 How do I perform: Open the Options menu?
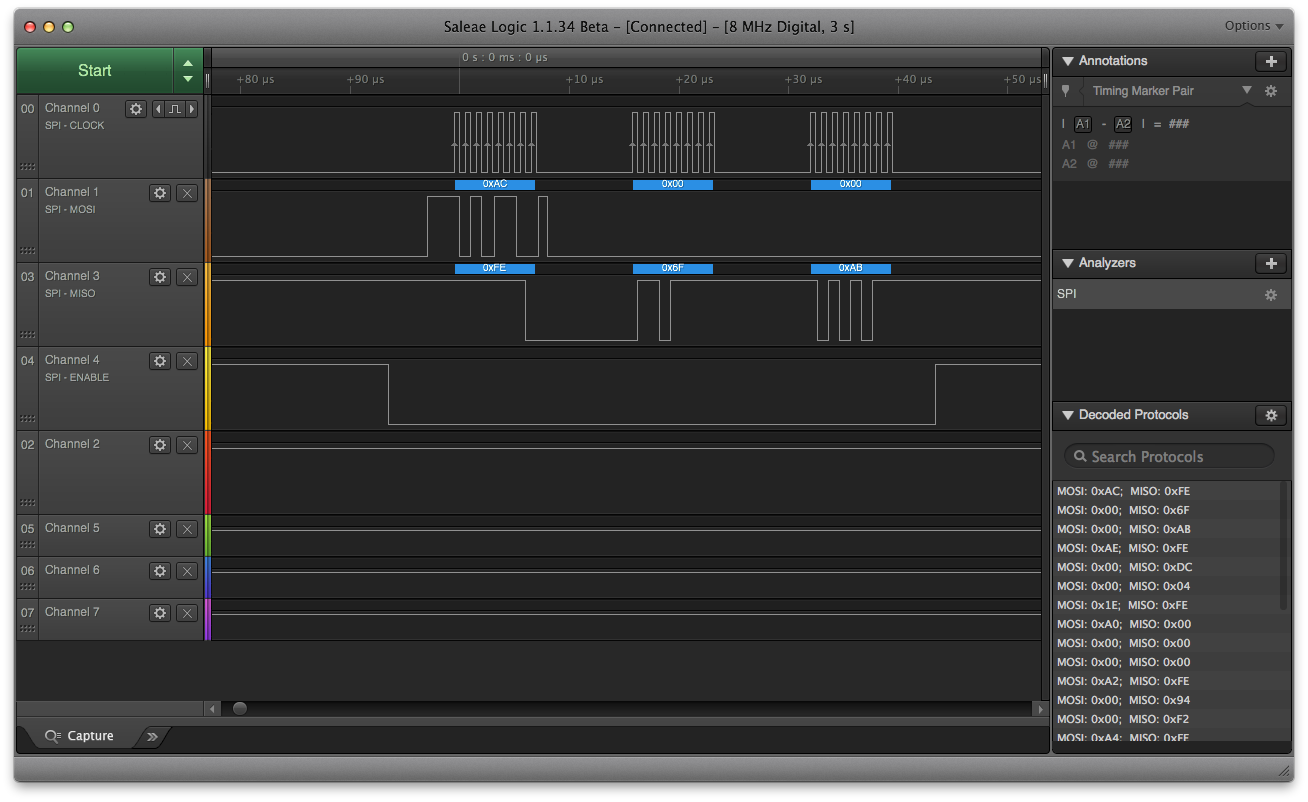click(1254, 26)
